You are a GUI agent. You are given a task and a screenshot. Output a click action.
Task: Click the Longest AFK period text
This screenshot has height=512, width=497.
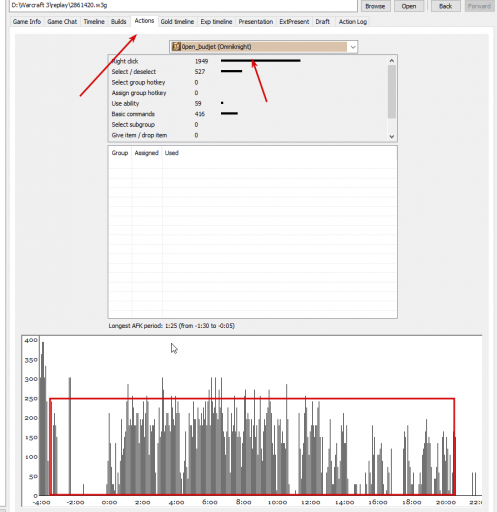coord(171,326)
